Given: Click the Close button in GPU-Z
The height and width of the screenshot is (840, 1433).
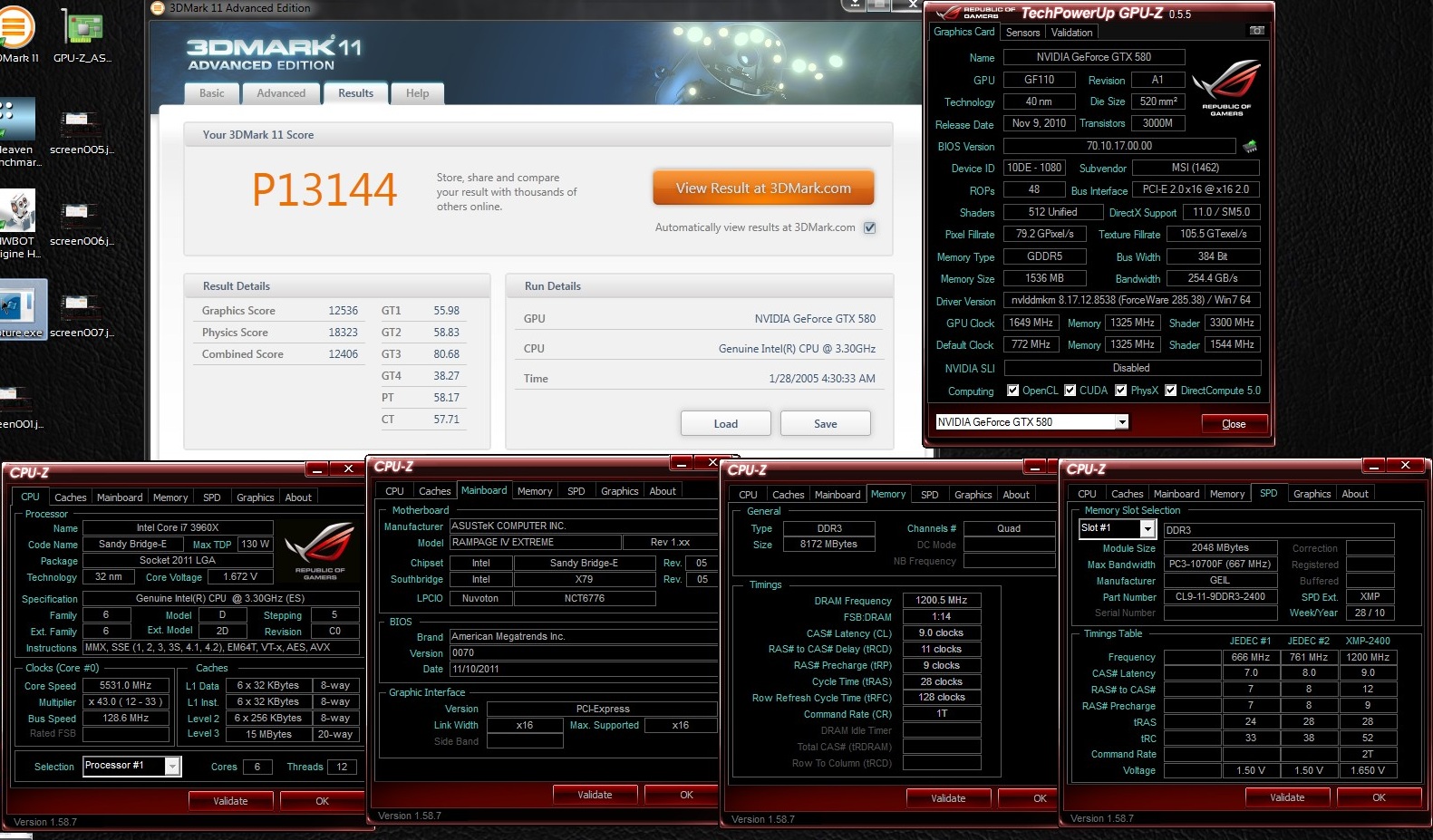Looking at the screenshot, I should tap(1234, 423).
